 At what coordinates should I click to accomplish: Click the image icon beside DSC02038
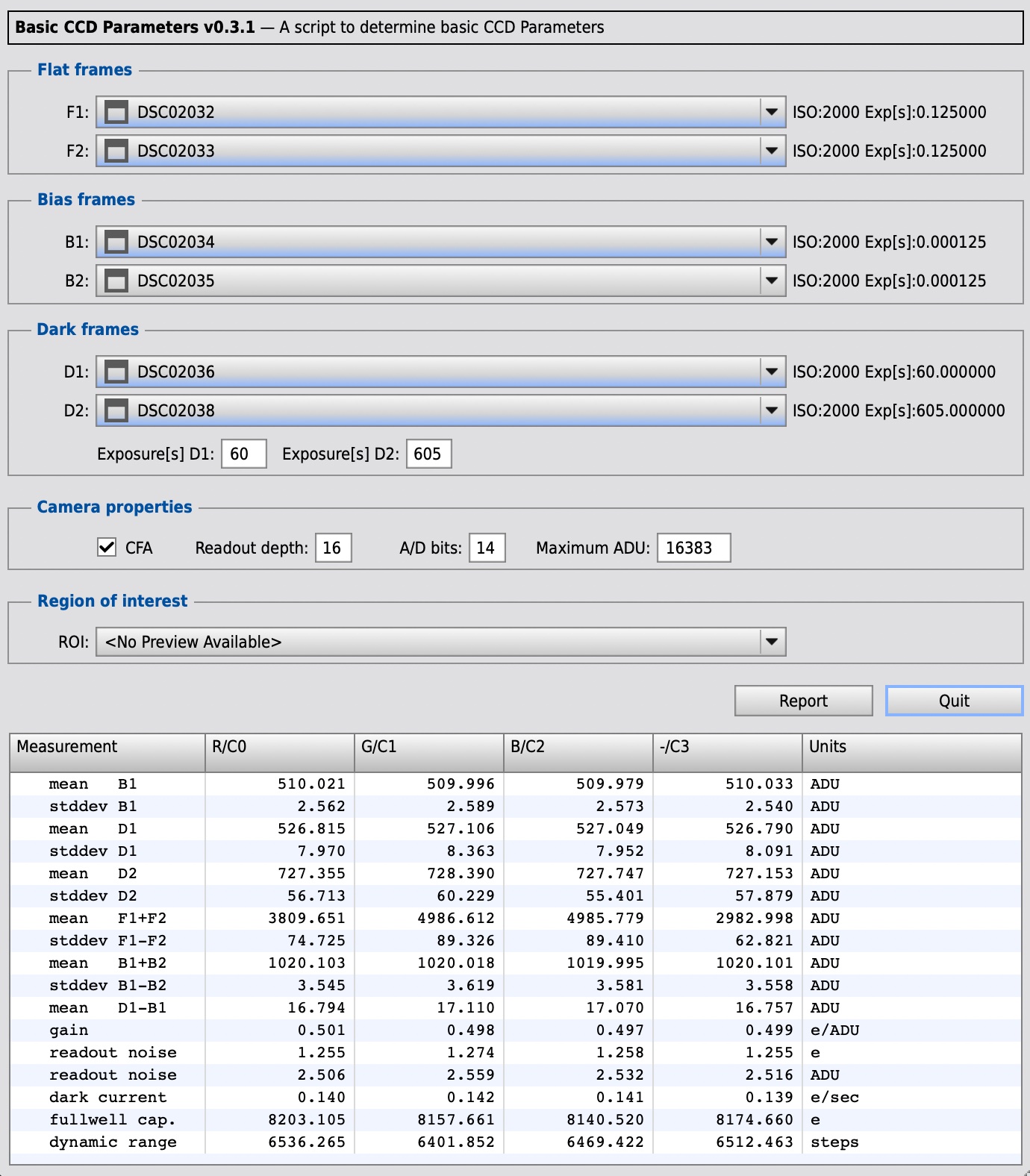point(116,411)
